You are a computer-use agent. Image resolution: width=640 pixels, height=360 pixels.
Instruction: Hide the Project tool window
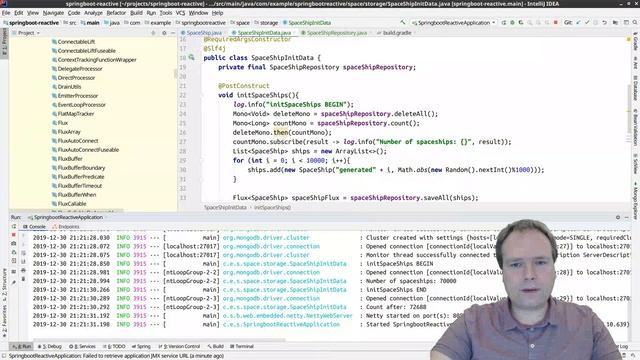pos(172,33)
